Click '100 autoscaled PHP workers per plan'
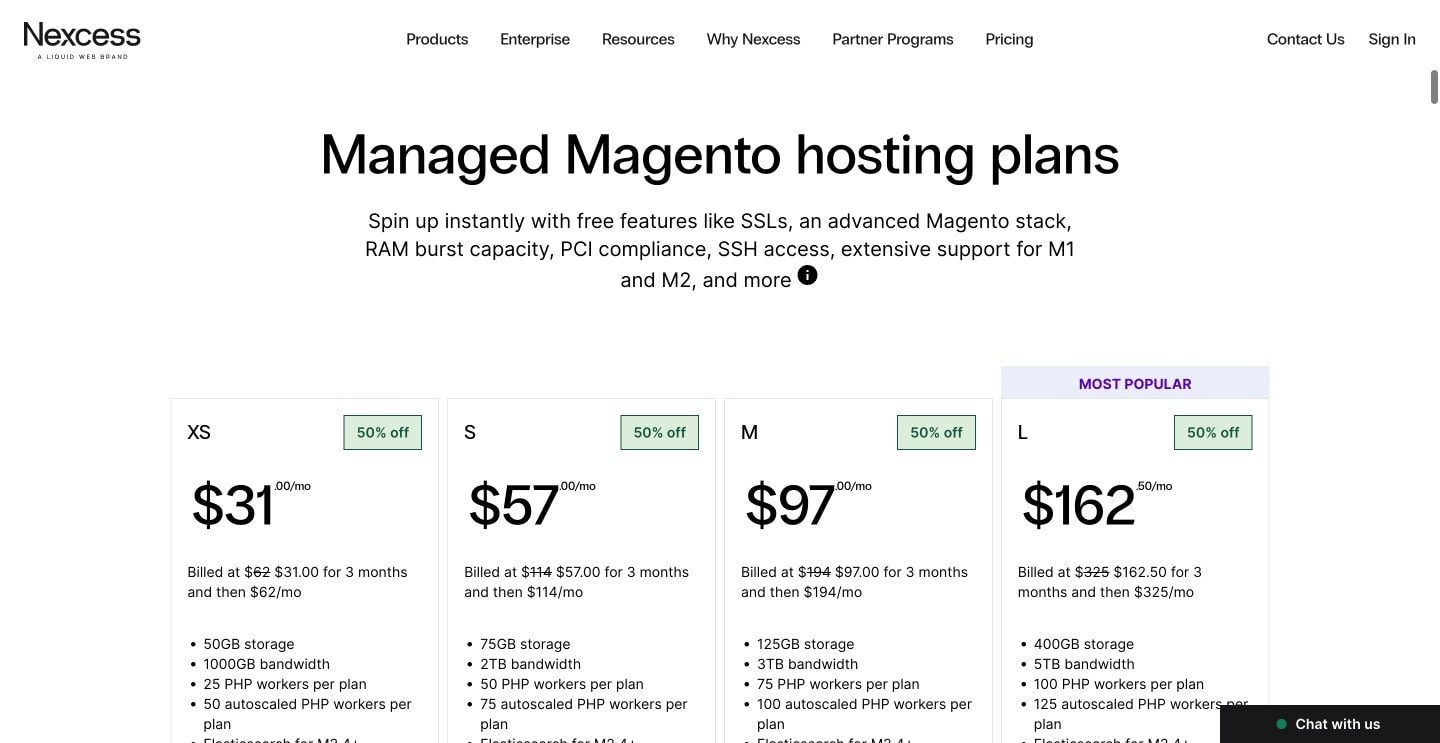This screenshot has height=743, width=1440. point(864,714)
